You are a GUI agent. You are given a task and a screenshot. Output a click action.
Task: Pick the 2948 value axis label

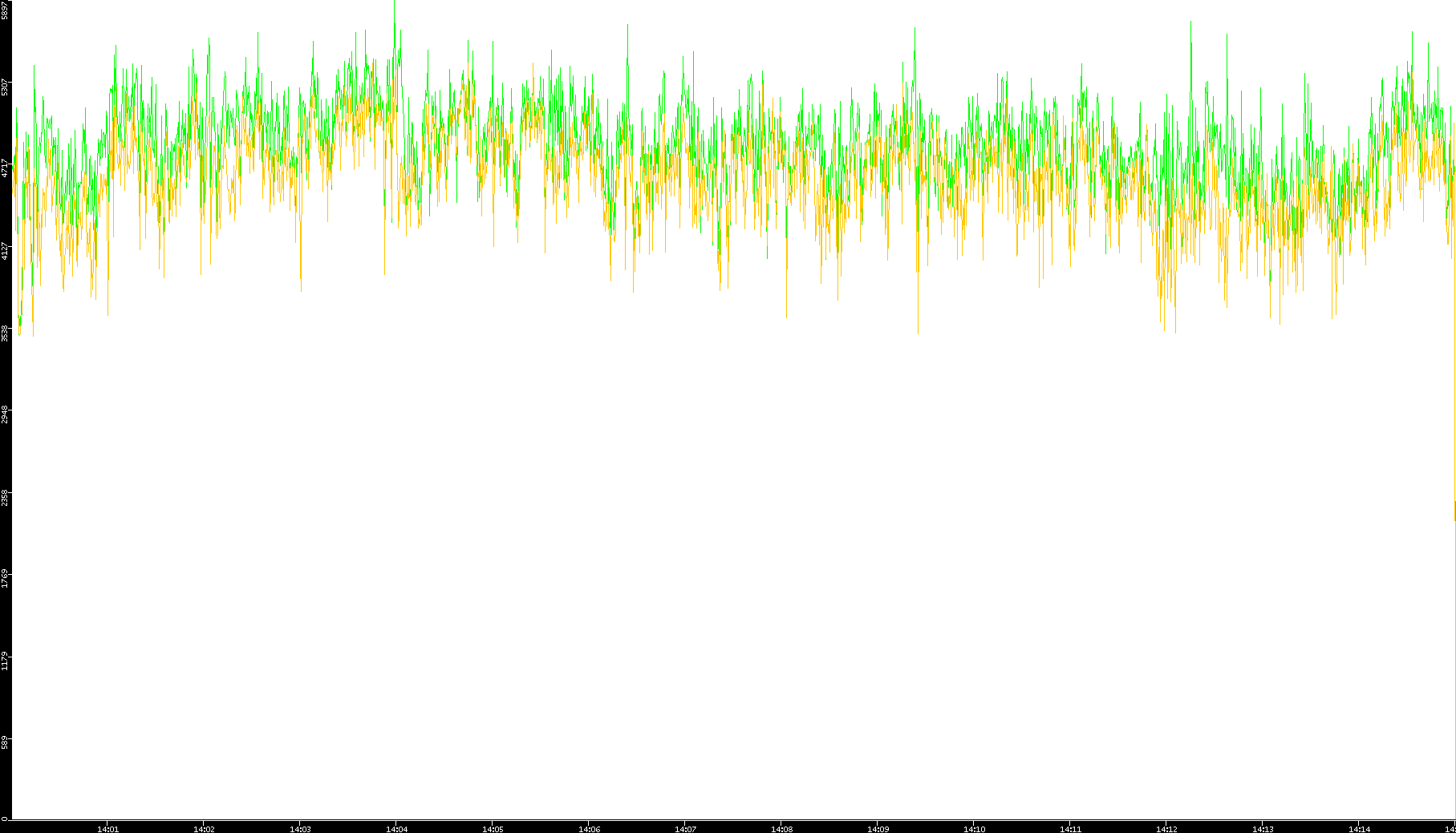(5, 415)
